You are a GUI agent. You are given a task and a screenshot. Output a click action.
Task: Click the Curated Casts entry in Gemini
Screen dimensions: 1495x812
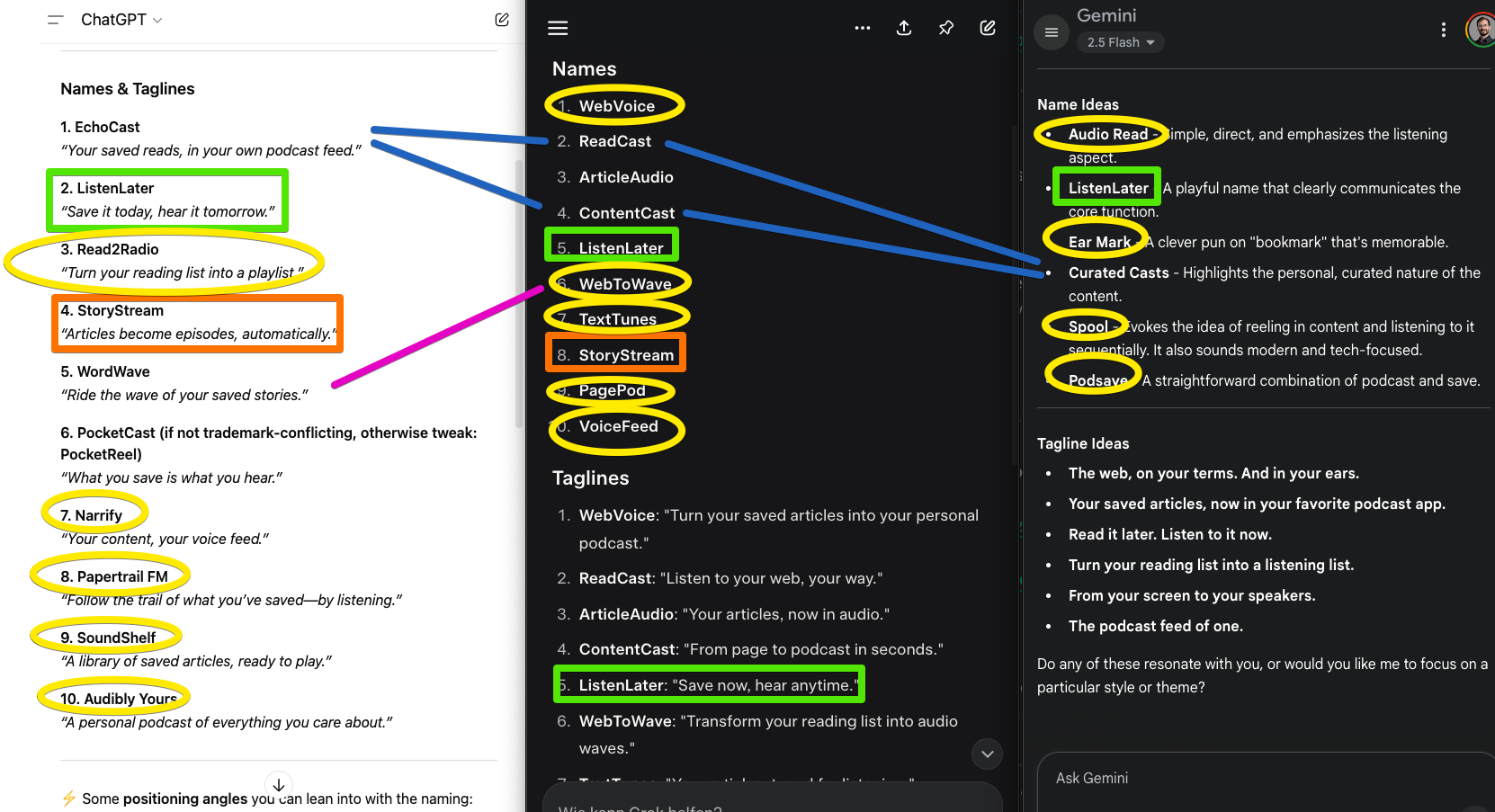tap(1118, 272)
